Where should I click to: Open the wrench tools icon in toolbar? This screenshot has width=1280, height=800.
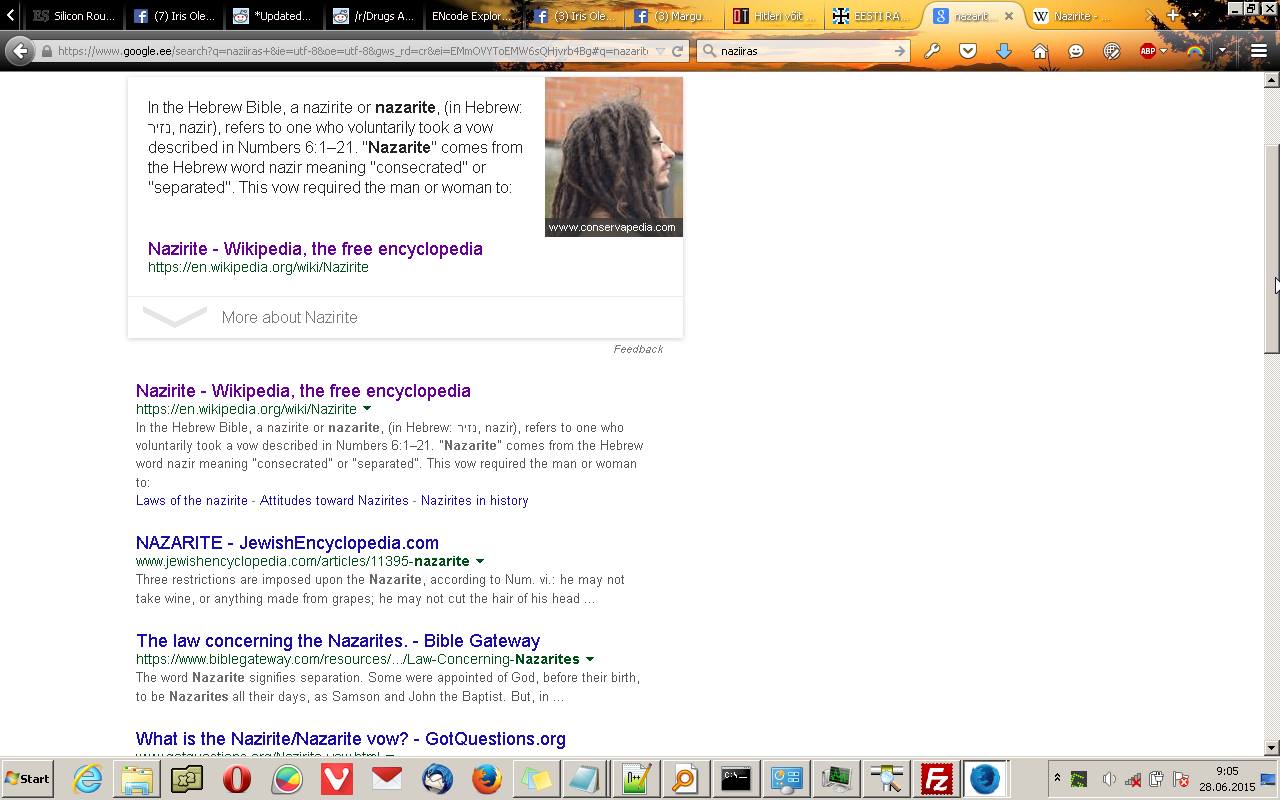pyautogui.click(x=932, y=51)
